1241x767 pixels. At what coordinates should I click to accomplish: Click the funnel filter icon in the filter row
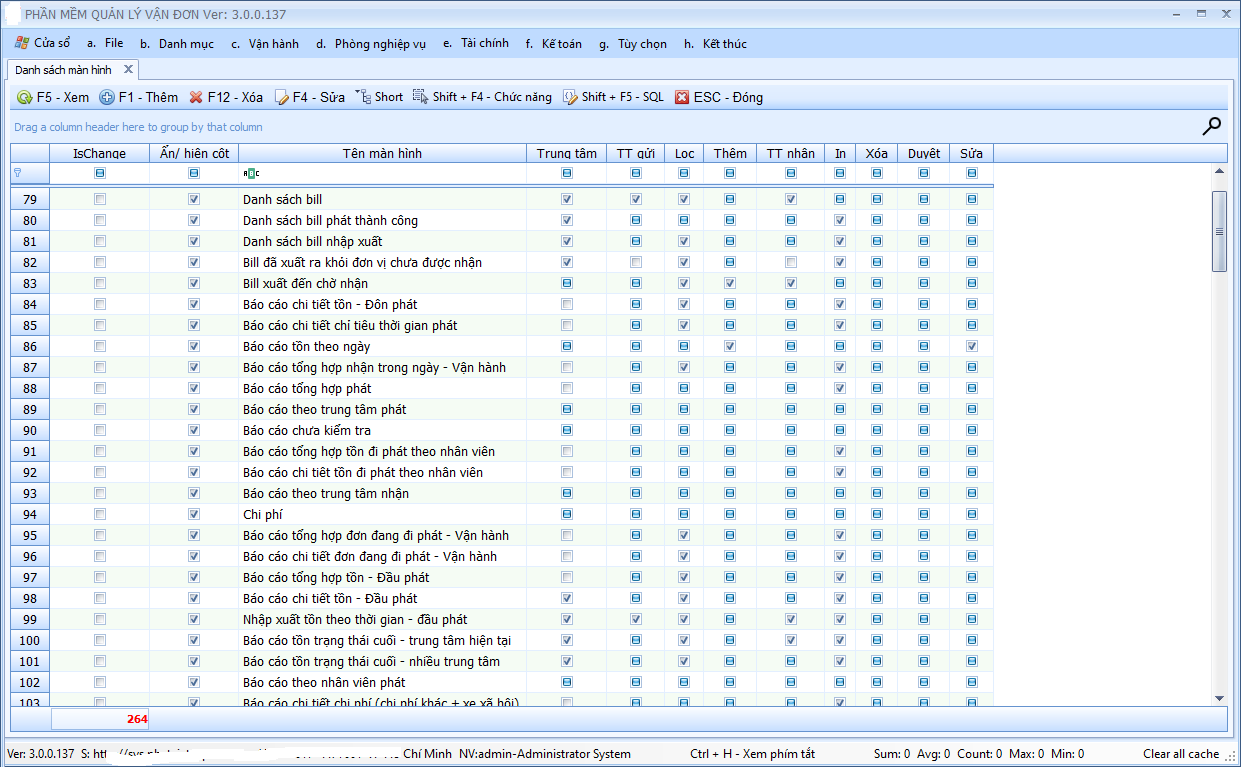17,173
